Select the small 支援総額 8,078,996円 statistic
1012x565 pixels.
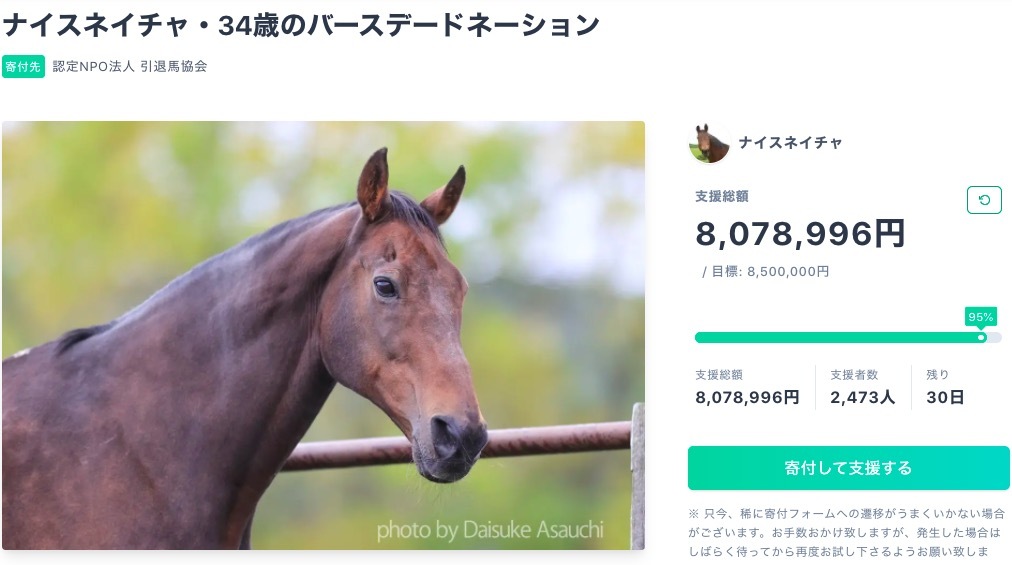tap(747, 387)
